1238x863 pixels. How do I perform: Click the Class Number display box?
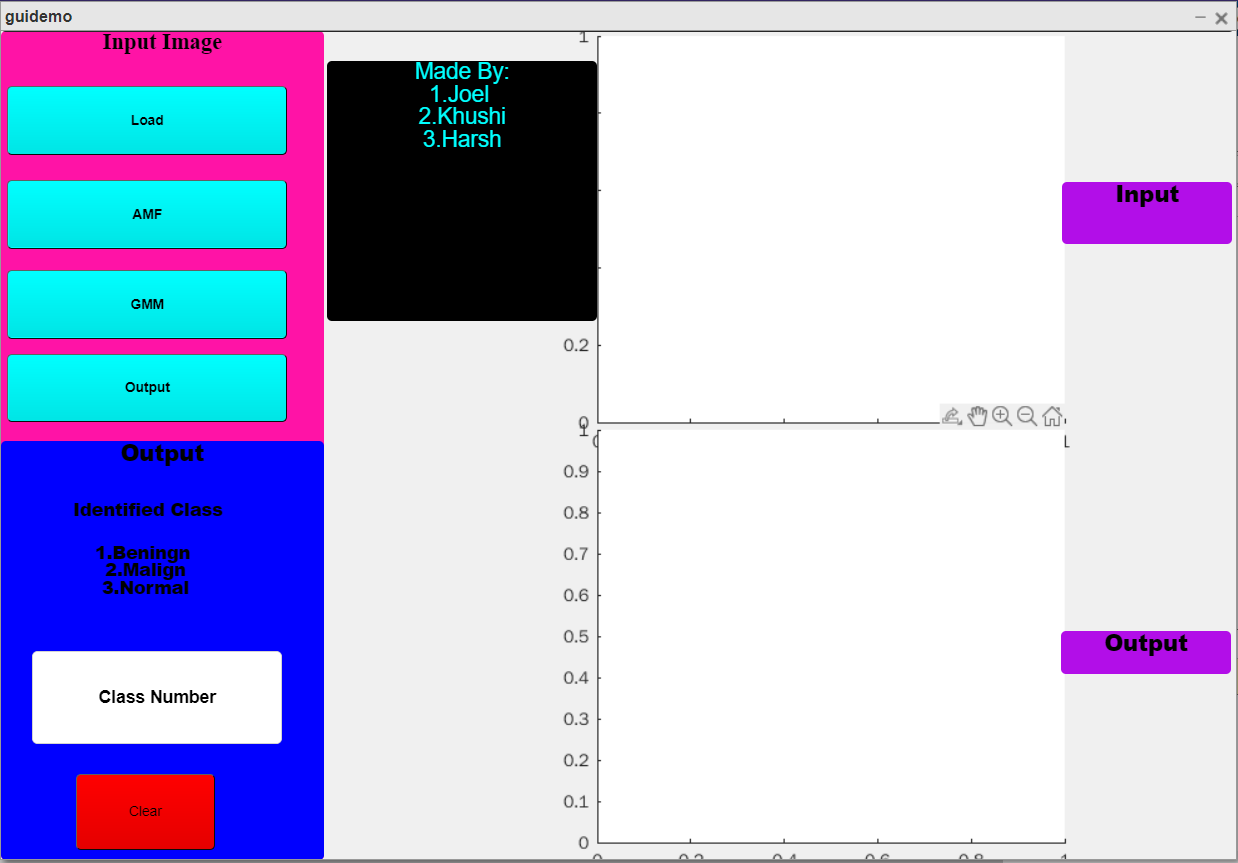point(156,697)
